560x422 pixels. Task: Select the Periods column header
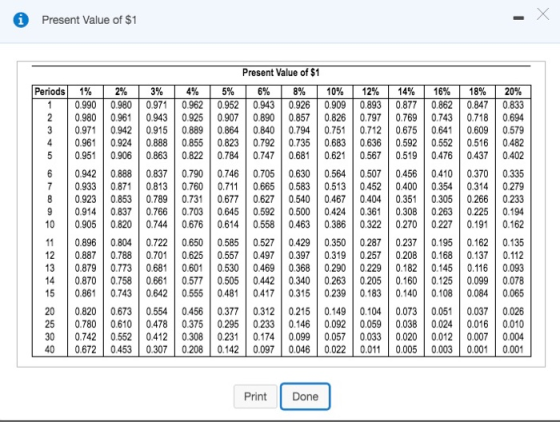[50, 92]
